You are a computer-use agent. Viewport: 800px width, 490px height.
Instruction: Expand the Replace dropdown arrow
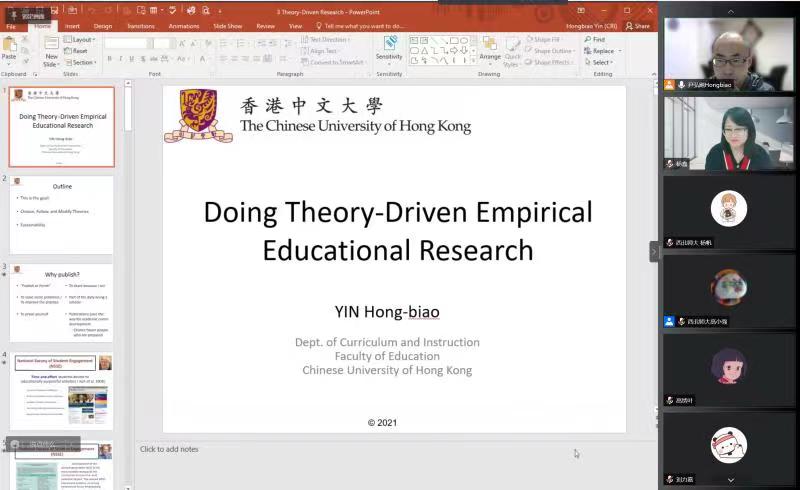pos(620,51)
